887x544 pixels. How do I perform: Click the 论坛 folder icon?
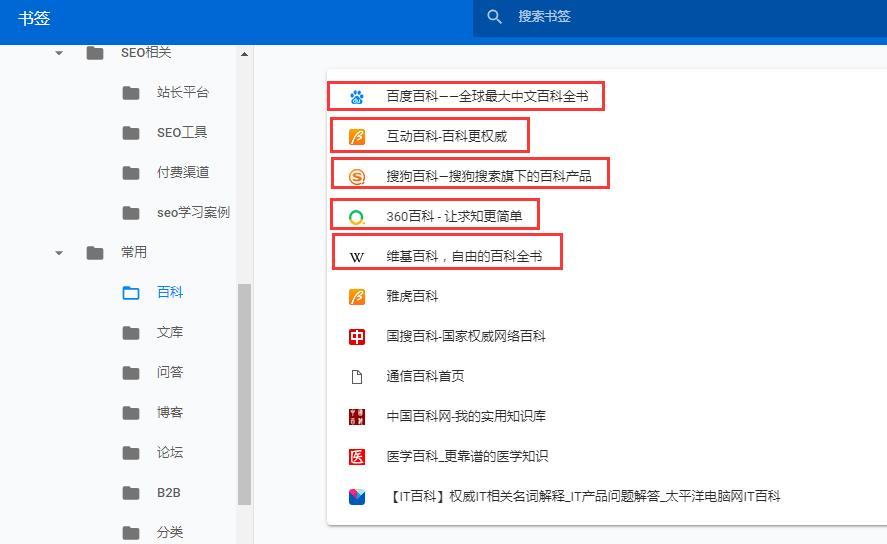coord(131,453)
